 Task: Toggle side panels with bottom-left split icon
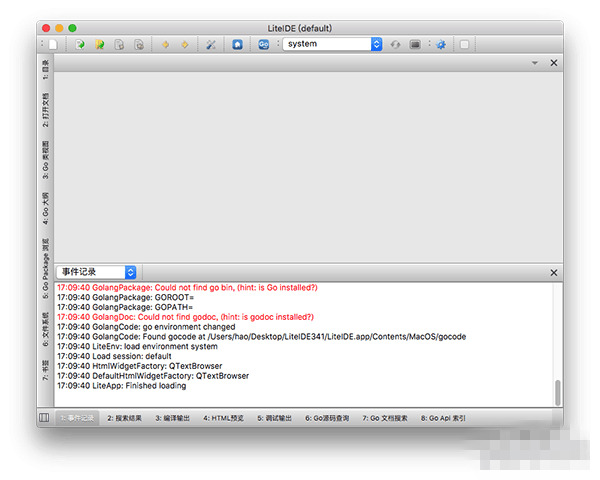[x=44, y=417]
